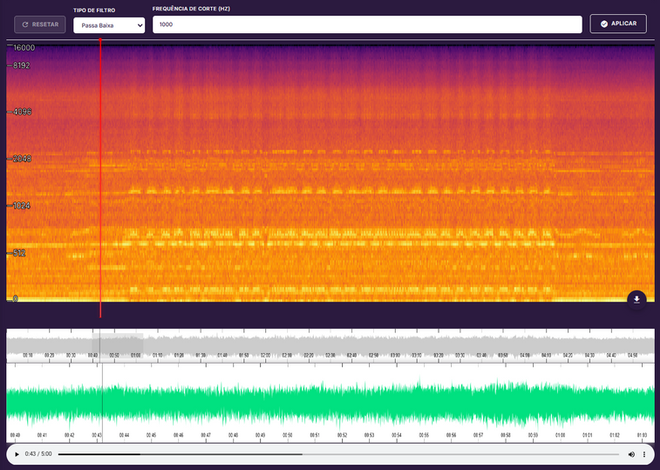660x470 pixels.
Task: Click the red playhead line on the spectrogram
Action: [100, 177]
